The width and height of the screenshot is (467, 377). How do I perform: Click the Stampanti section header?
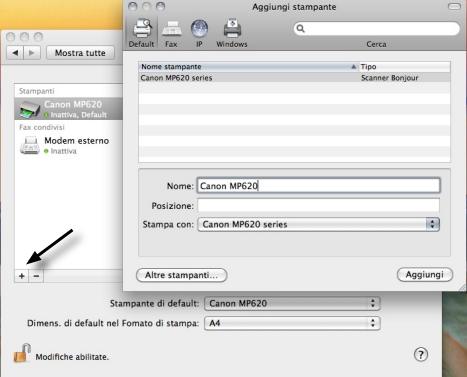tap(37, 91)
